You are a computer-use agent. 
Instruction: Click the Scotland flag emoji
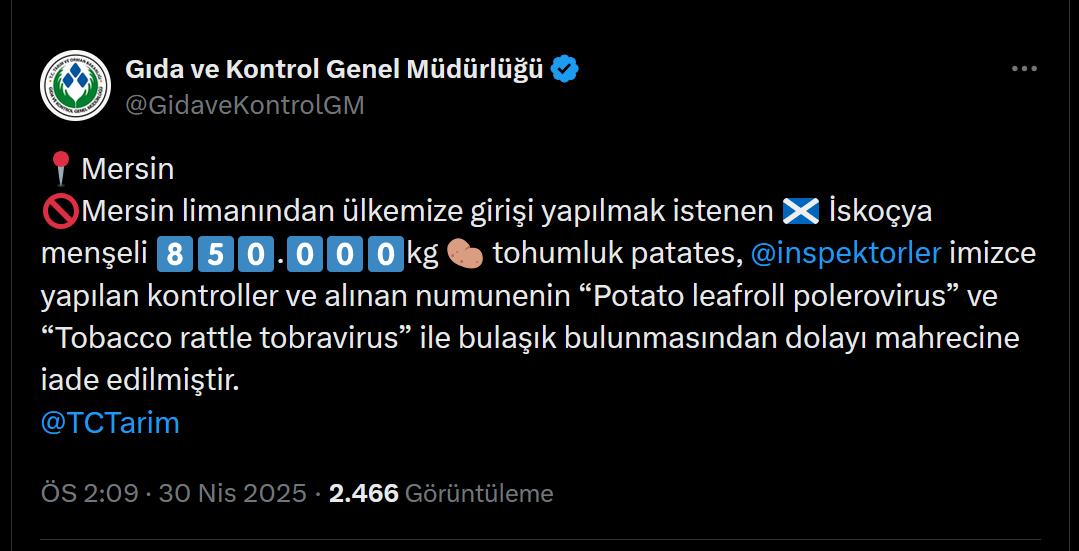800,212
